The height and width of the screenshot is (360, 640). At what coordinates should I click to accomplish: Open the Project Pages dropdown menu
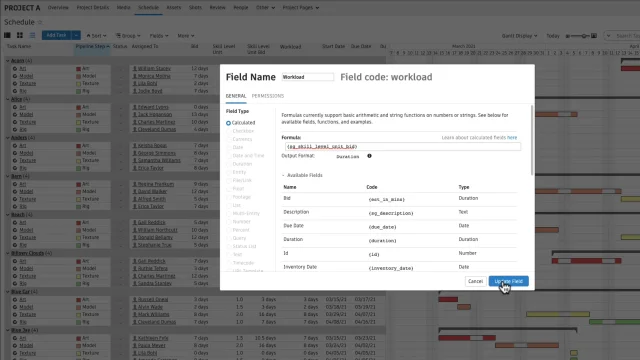point(301,7)
